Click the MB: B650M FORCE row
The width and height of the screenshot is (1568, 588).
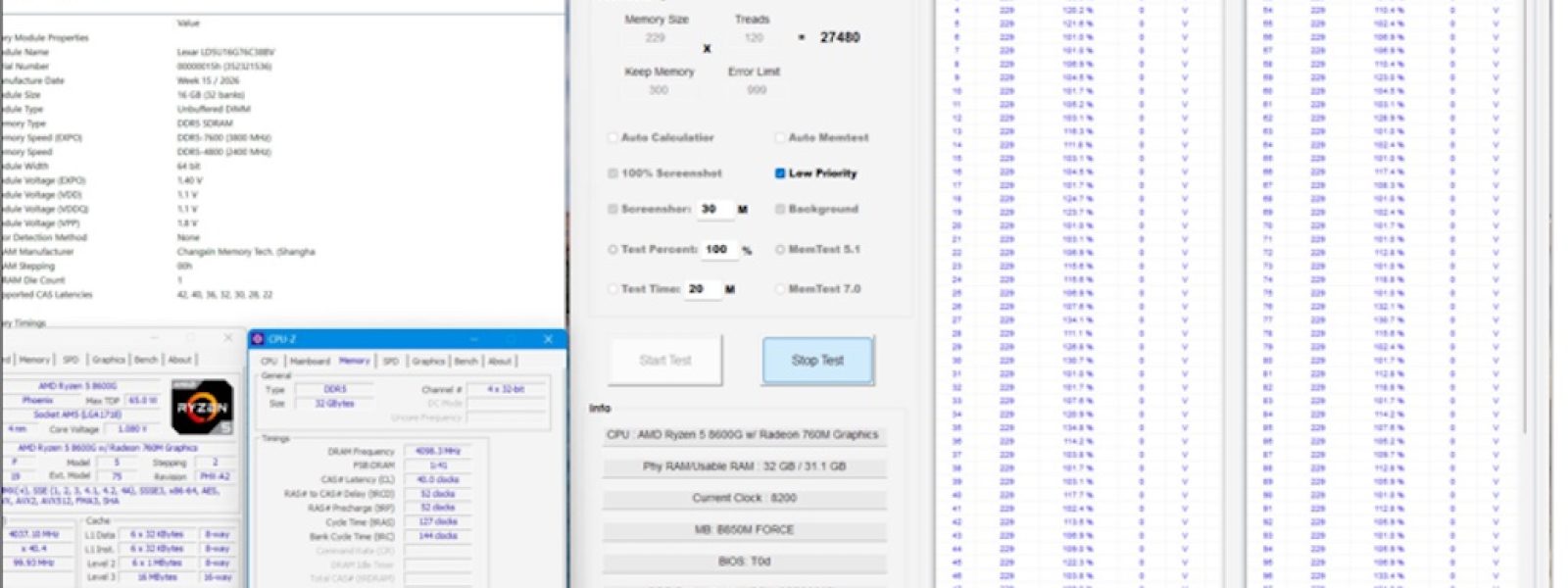point(743,529)
